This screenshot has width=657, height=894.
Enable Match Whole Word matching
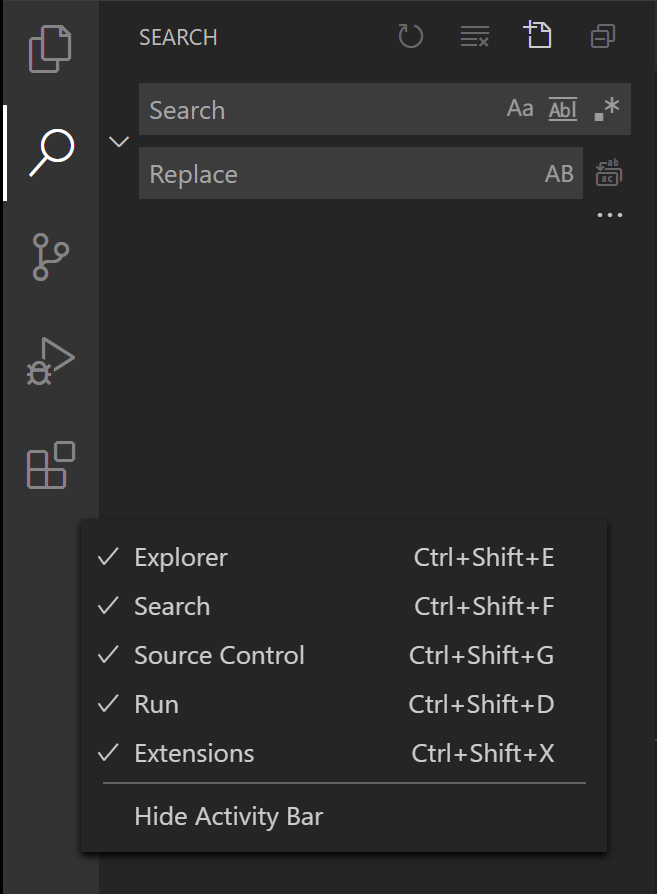coord(562,108)
